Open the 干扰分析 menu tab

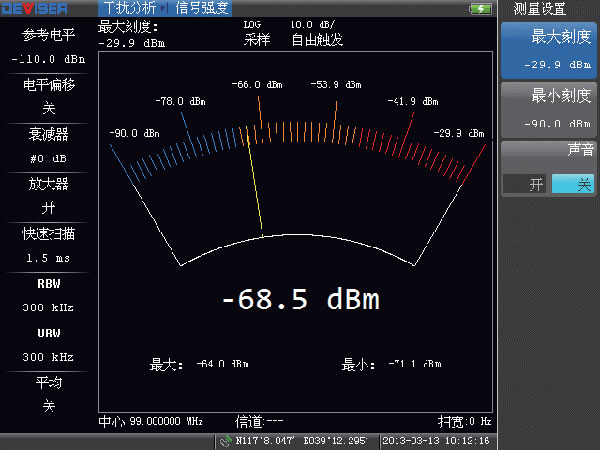pos(130,9)
